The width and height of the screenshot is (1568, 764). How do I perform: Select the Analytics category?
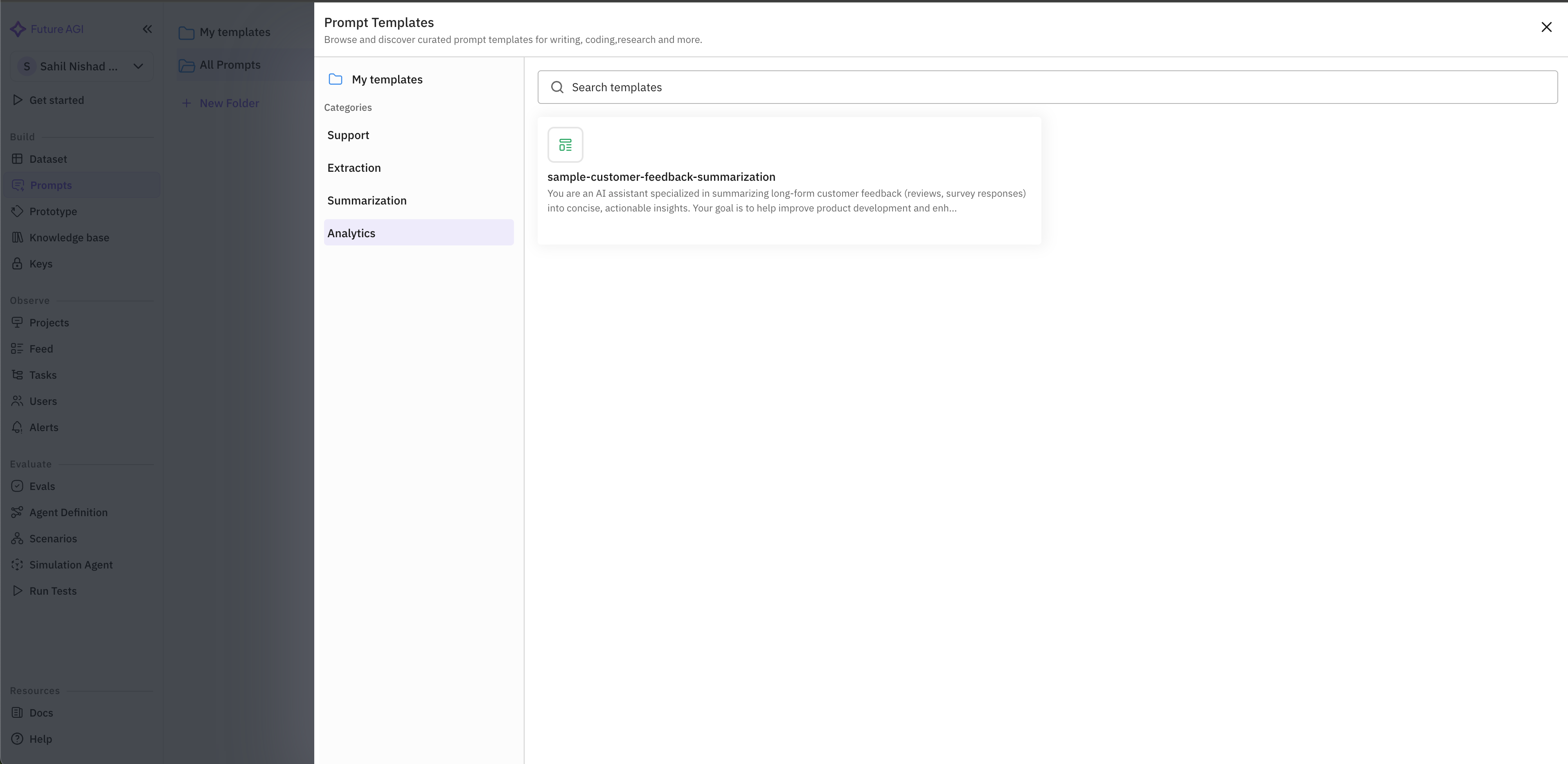pos(351,233)
